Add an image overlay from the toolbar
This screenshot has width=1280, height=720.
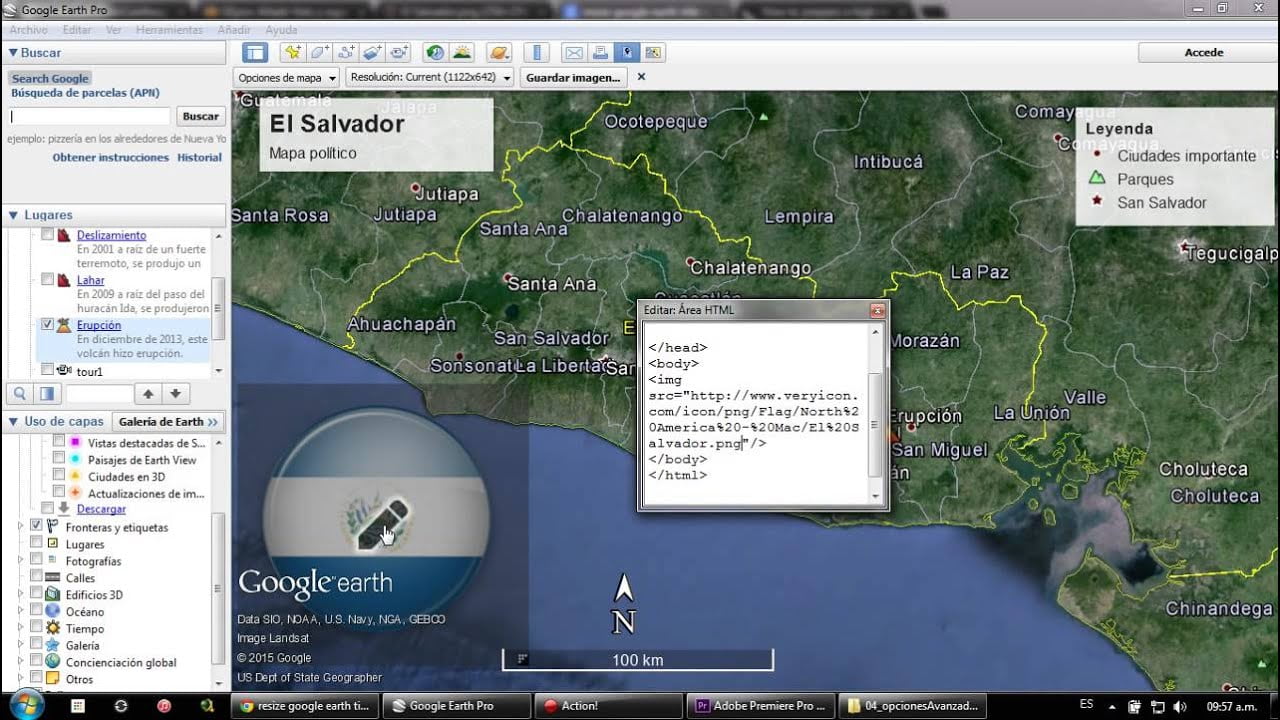pos(373,53)
